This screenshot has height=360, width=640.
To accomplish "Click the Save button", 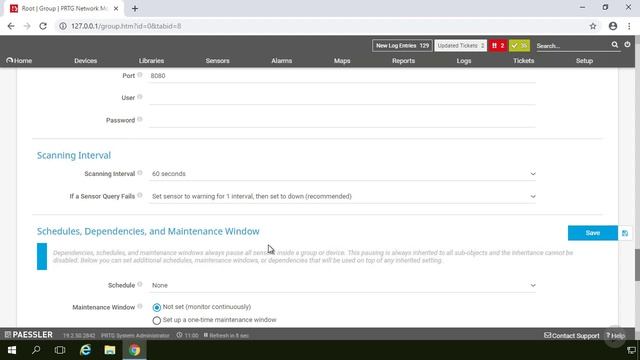I will (593, 233).
